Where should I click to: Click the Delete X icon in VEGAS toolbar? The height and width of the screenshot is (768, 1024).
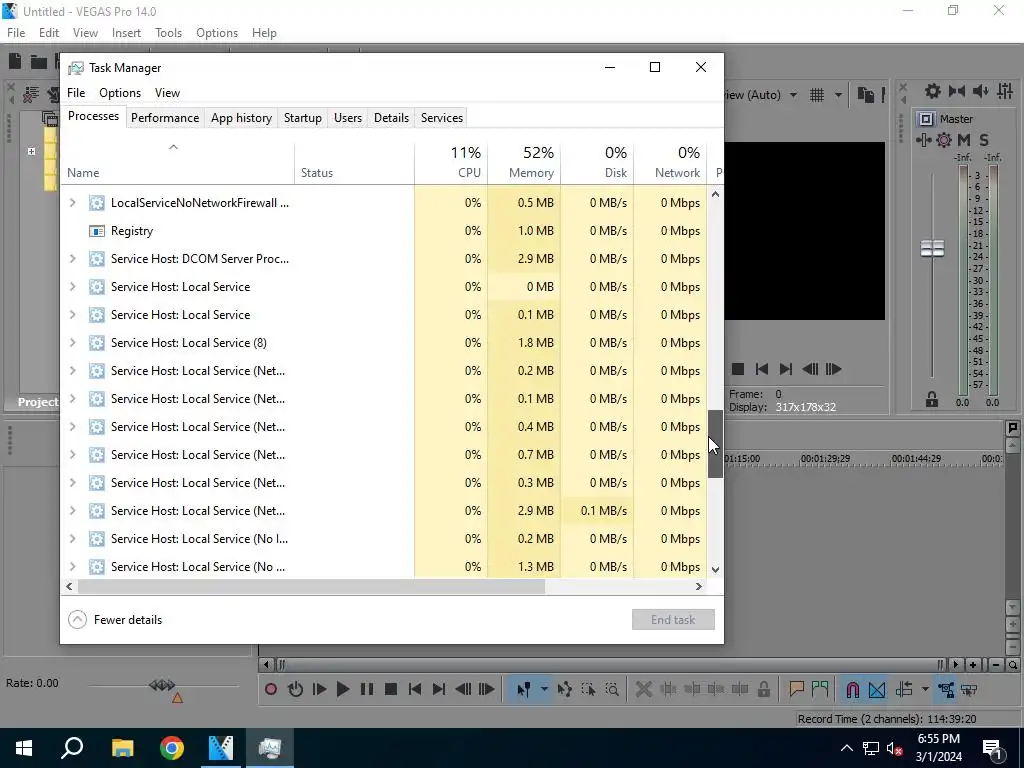coord(644,689)
